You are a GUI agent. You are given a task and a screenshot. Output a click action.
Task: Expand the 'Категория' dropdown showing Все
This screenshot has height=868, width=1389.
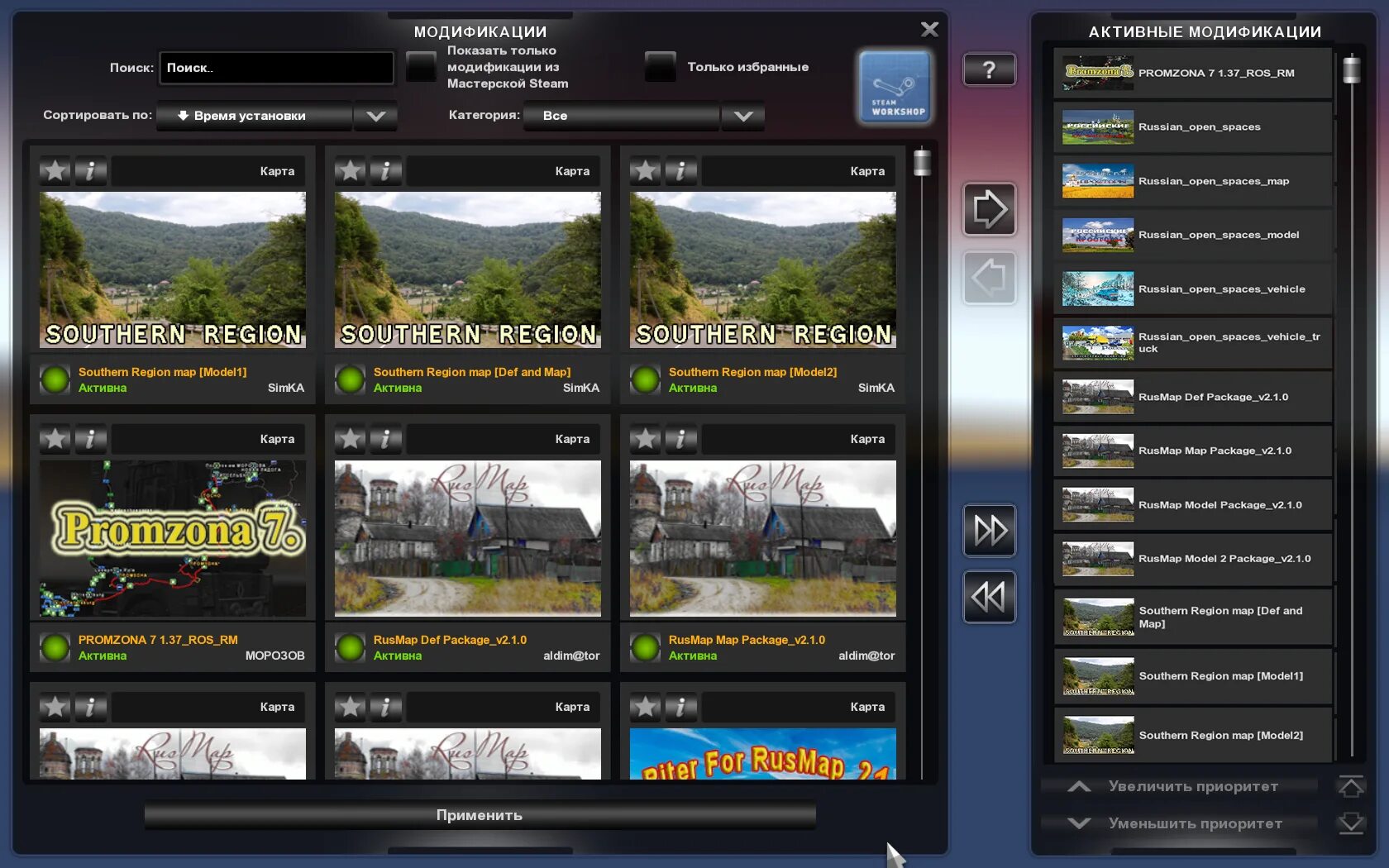click(643, 116)
